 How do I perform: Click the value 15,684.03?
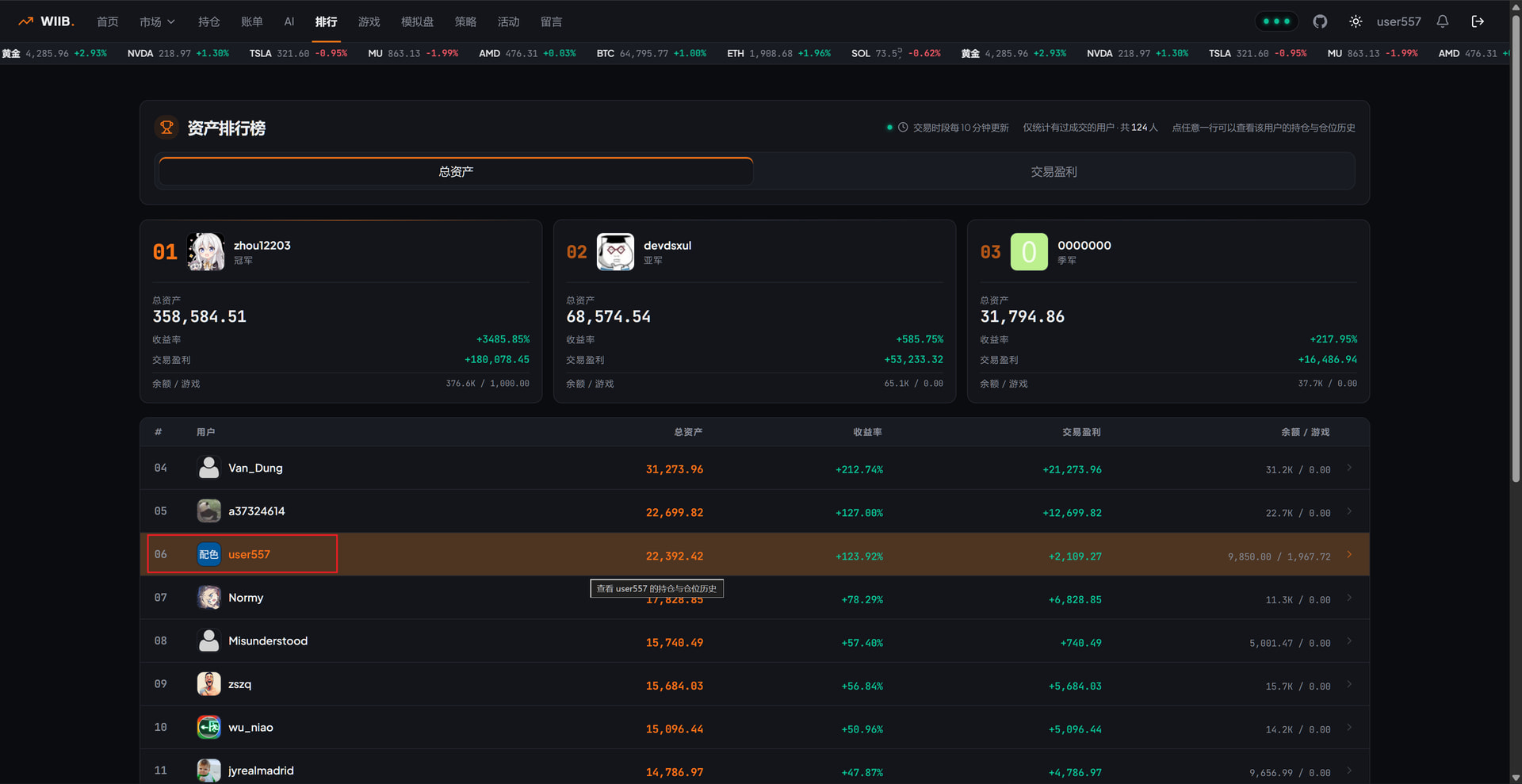click(675, 686)
